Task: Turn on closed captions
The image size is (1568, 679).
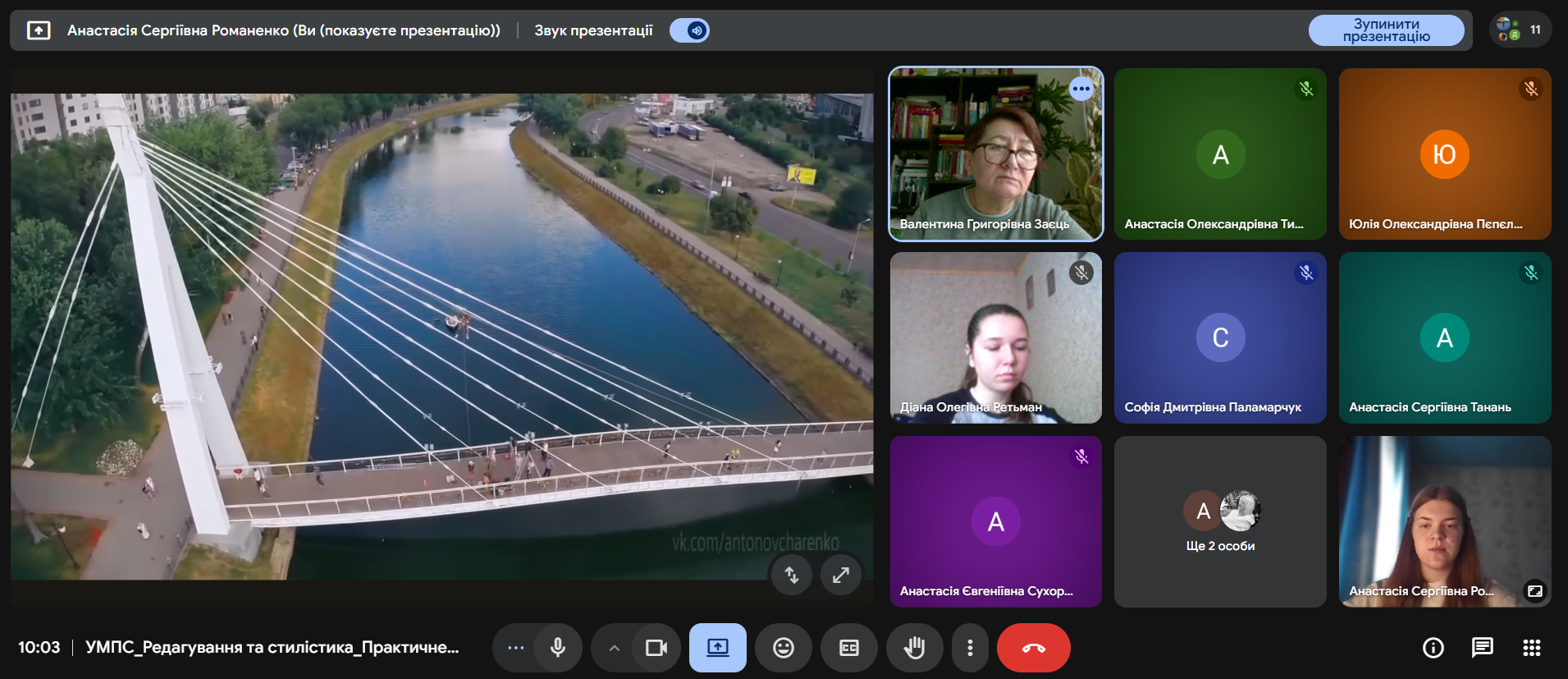Action: [849, 648]
